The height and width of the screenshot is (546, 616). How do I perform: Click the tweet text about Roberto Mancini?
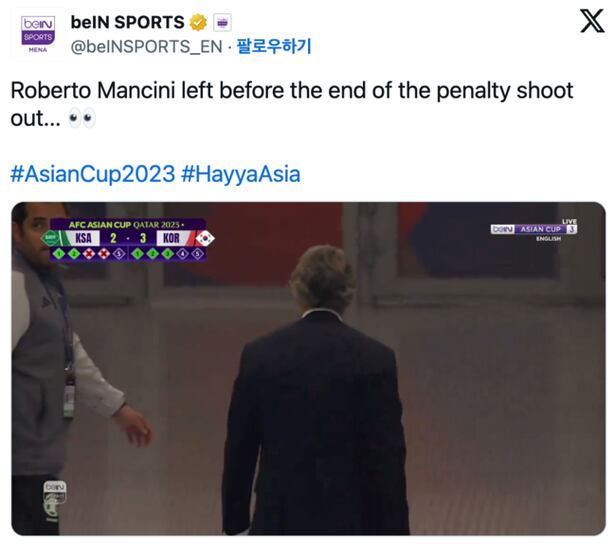[292, 104]
